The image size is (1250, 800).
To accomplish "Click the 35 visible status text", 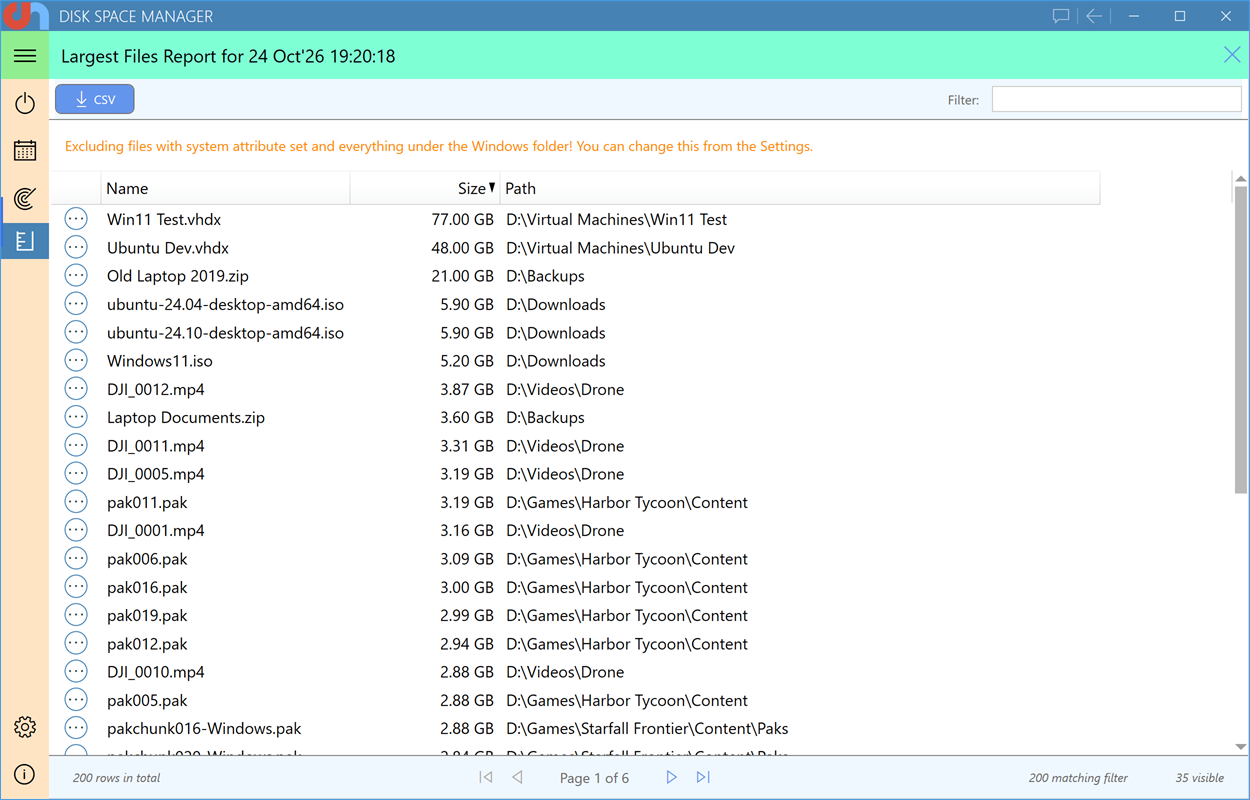I will pyautogui.click(x=1200, y=778).
